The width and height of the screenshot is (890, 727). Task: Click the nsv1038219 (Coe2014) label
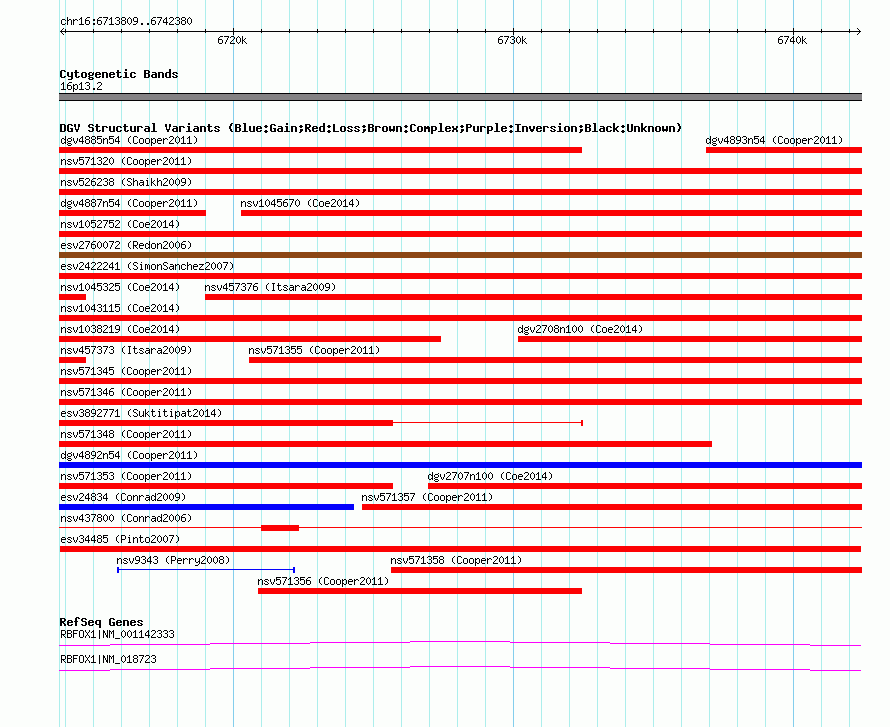coord(120,329)
